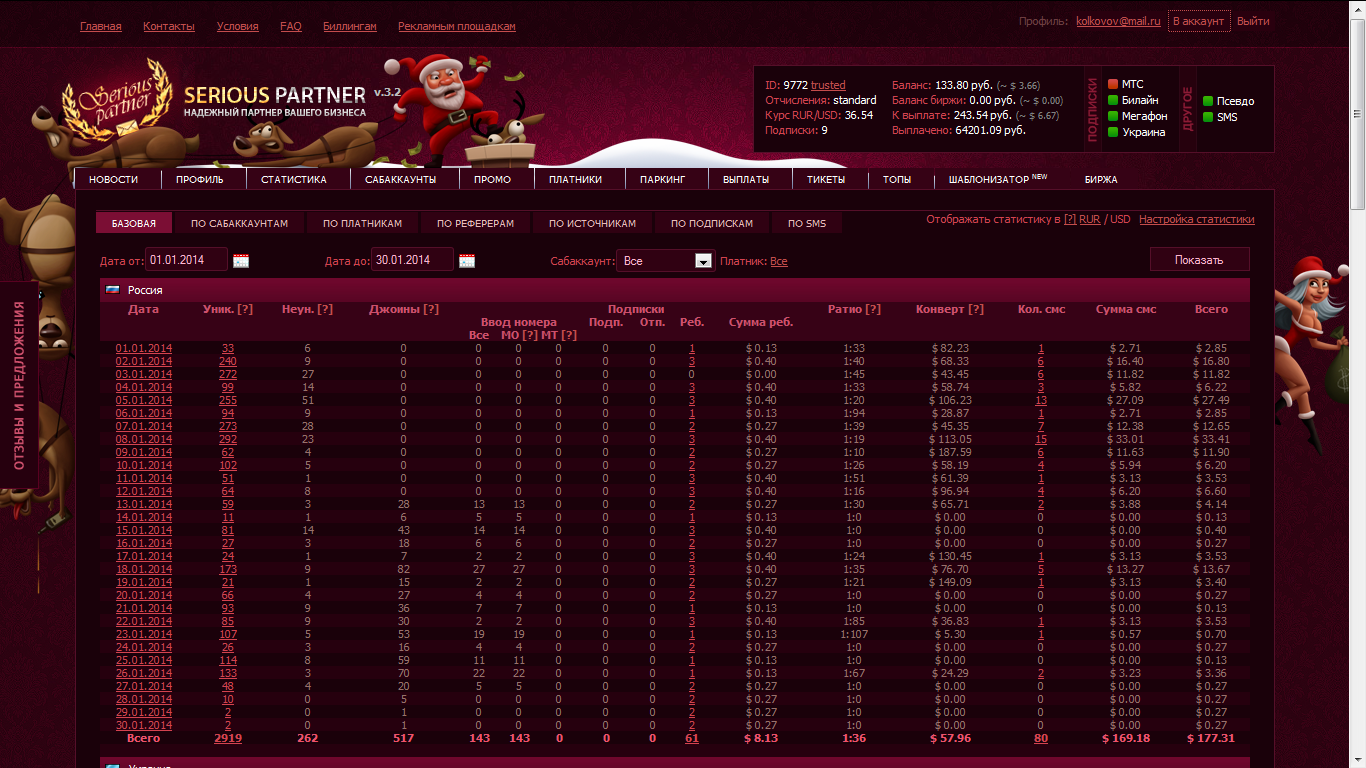The width and height of the screenshot is (1366, 768).
Task: Switch to По источникам tab
Action: [x=592, y=223]
